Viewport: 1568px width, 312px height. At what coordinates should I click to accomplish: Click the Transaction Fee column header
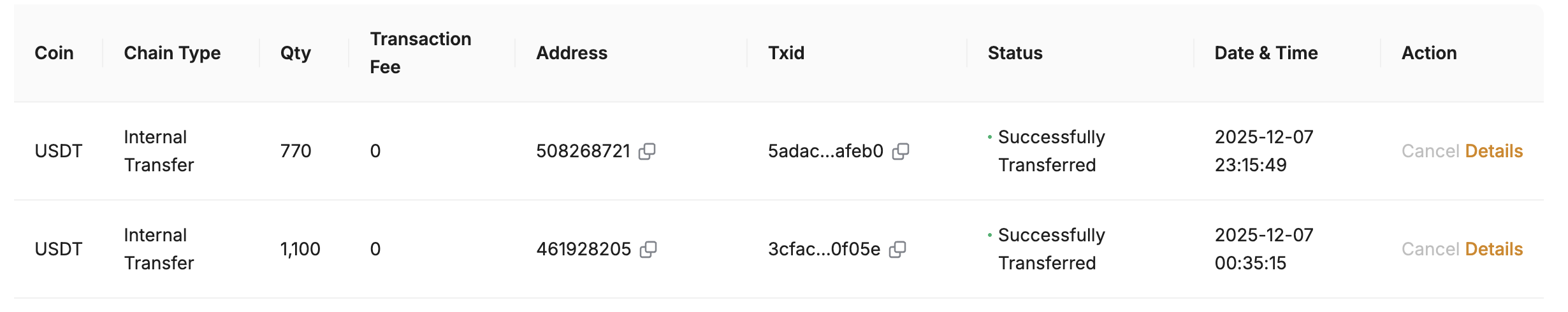420,53
